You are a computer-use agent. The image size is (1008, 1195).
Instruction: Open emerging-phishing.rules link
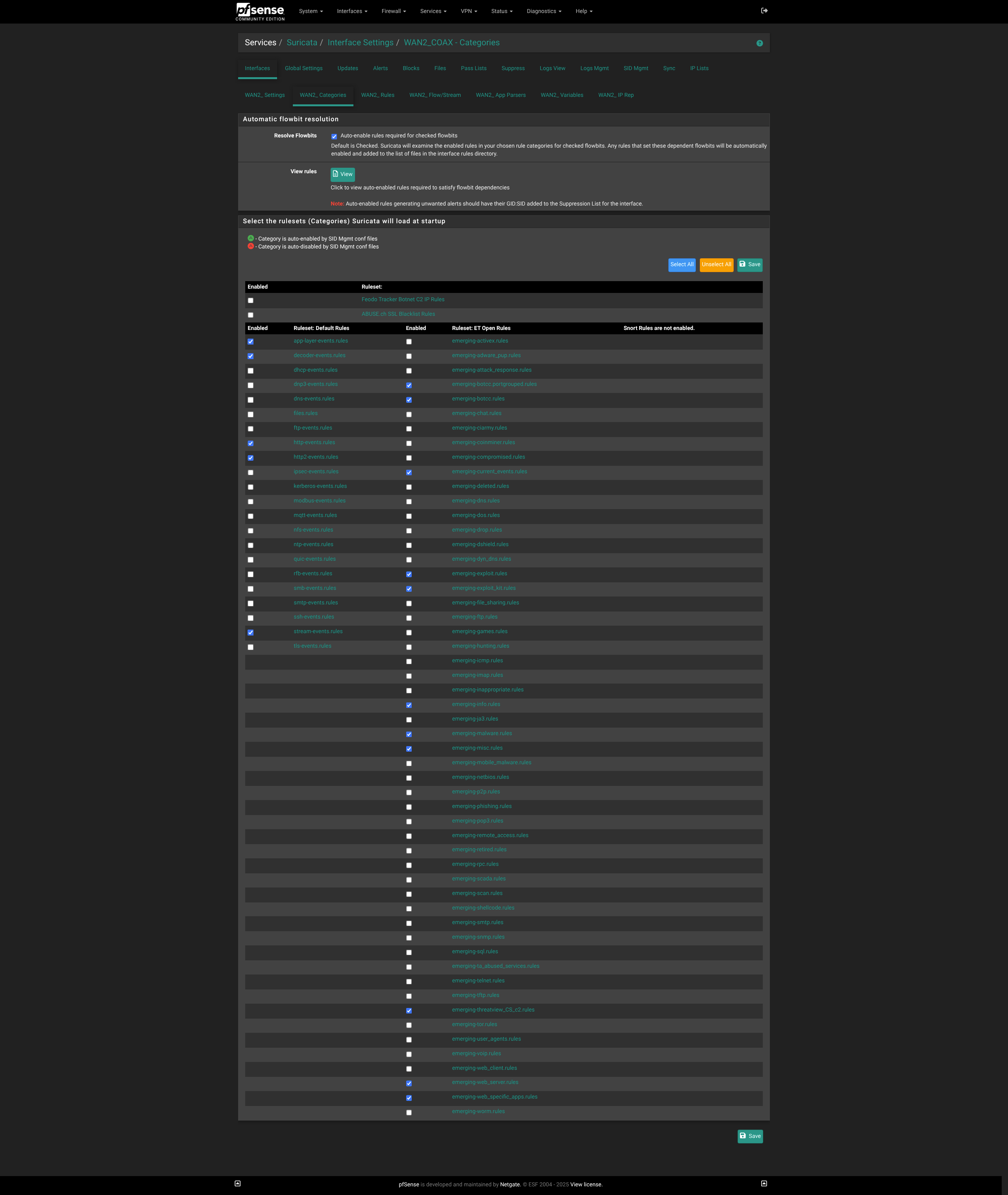click(x=482, y=806)
